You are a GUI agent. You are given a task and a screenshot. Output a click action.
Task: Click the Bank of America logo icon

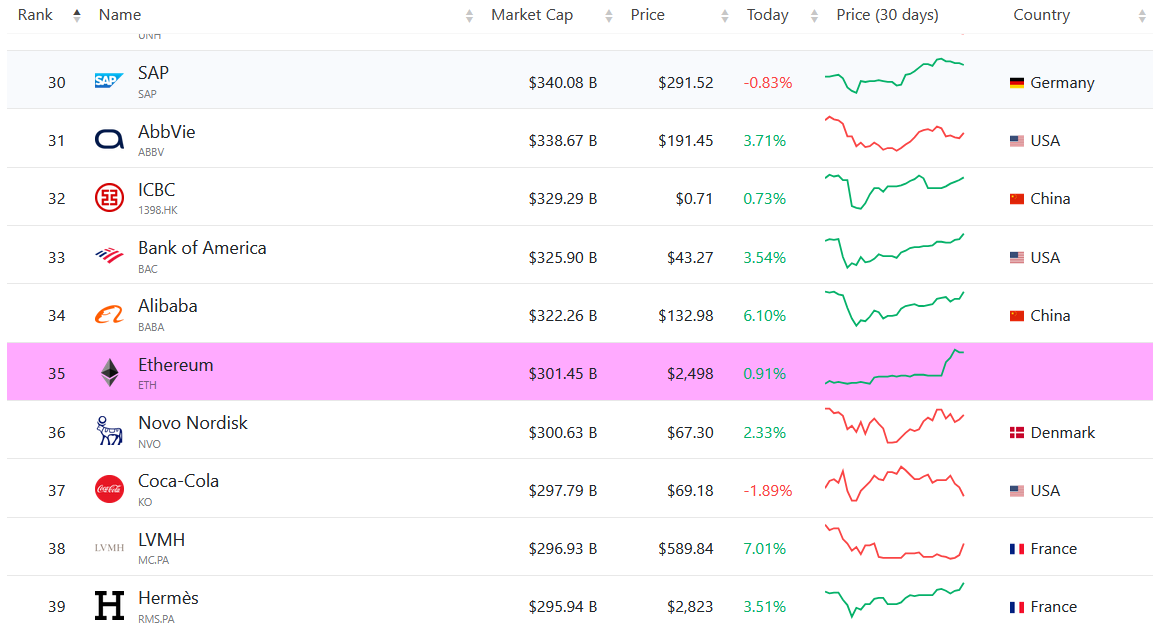point(109,256)
